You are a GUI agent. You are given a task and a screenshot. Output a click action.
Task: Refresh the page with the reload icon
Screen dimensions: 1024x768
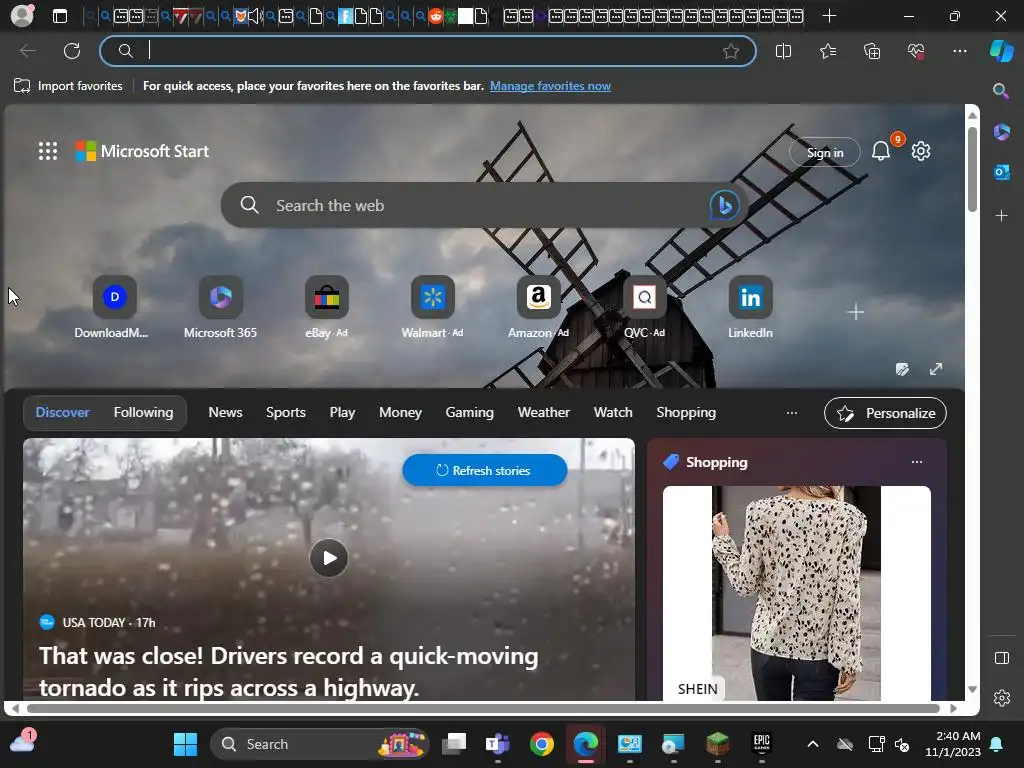coord(72,51)
